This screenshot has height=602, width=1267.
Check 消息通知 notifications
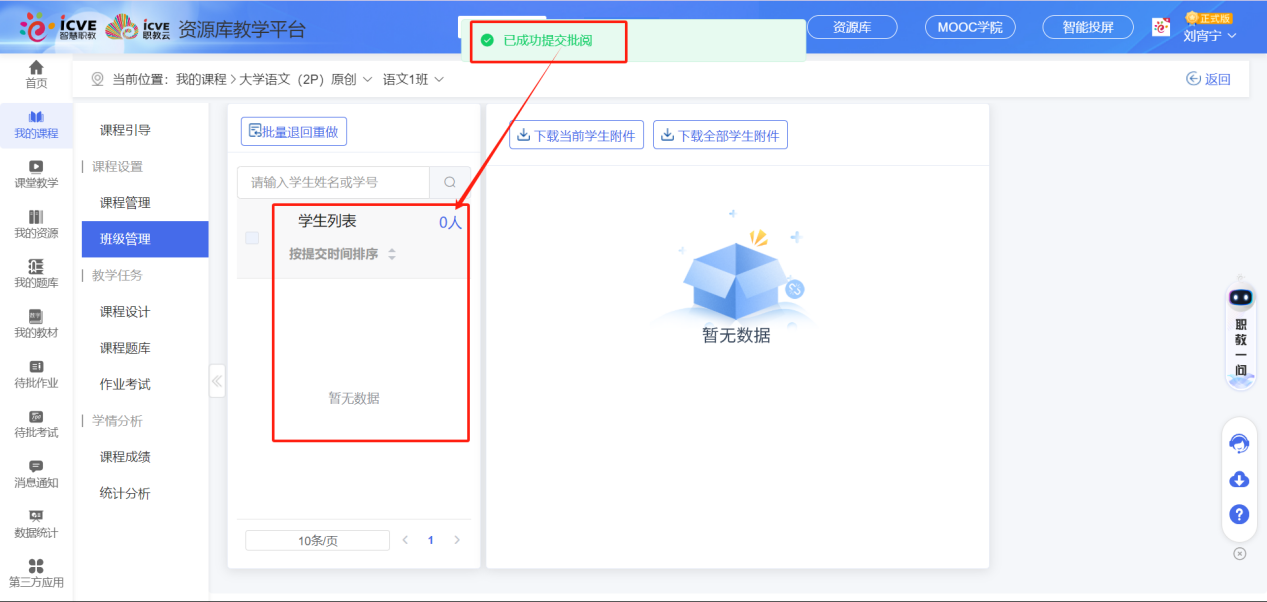(36, 473)
